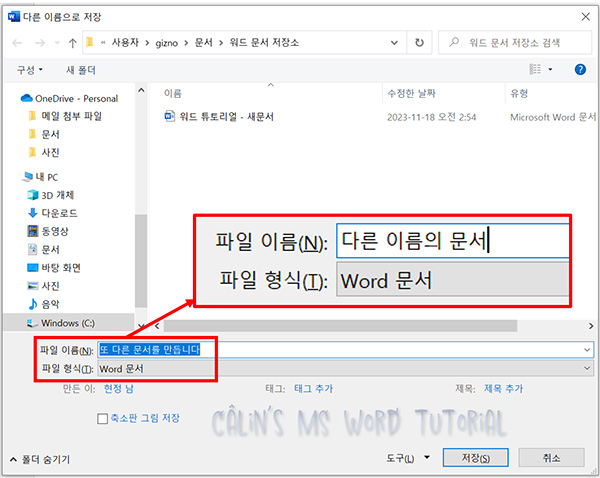Select 문서 in the address path
The width and height of the screenshot is (600, 478).
click(203, 42)
